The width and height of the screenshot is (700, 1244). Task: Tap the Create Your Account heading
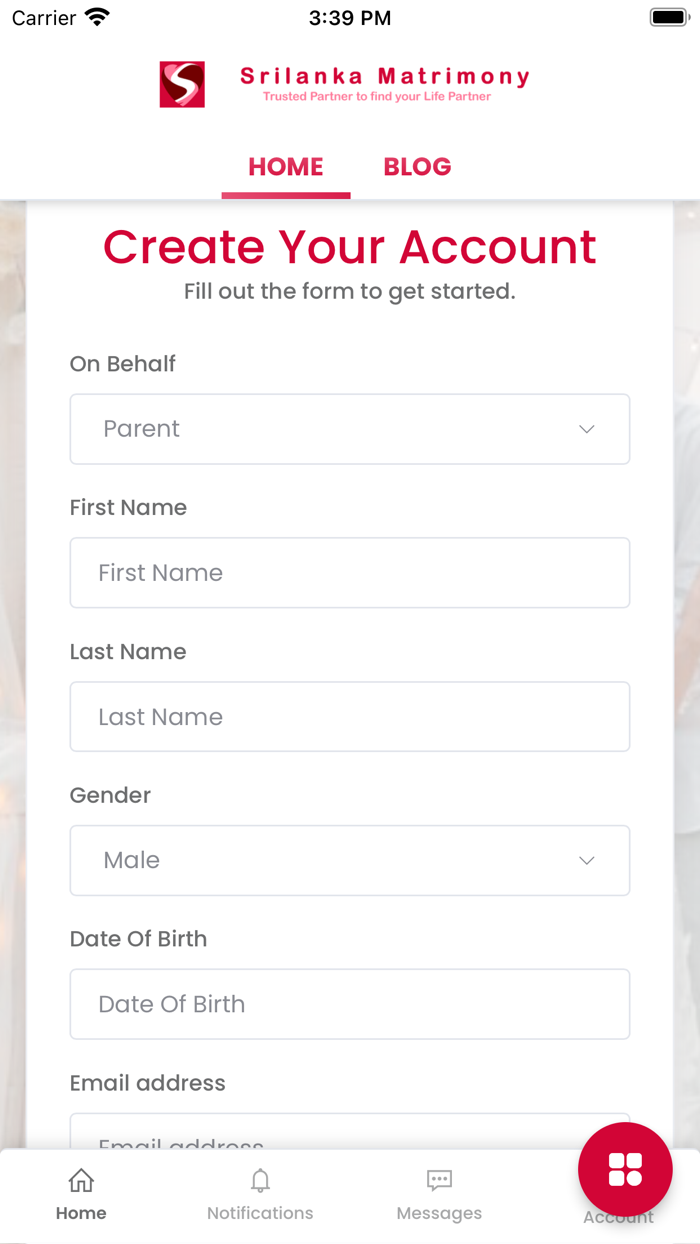[350, 247]
